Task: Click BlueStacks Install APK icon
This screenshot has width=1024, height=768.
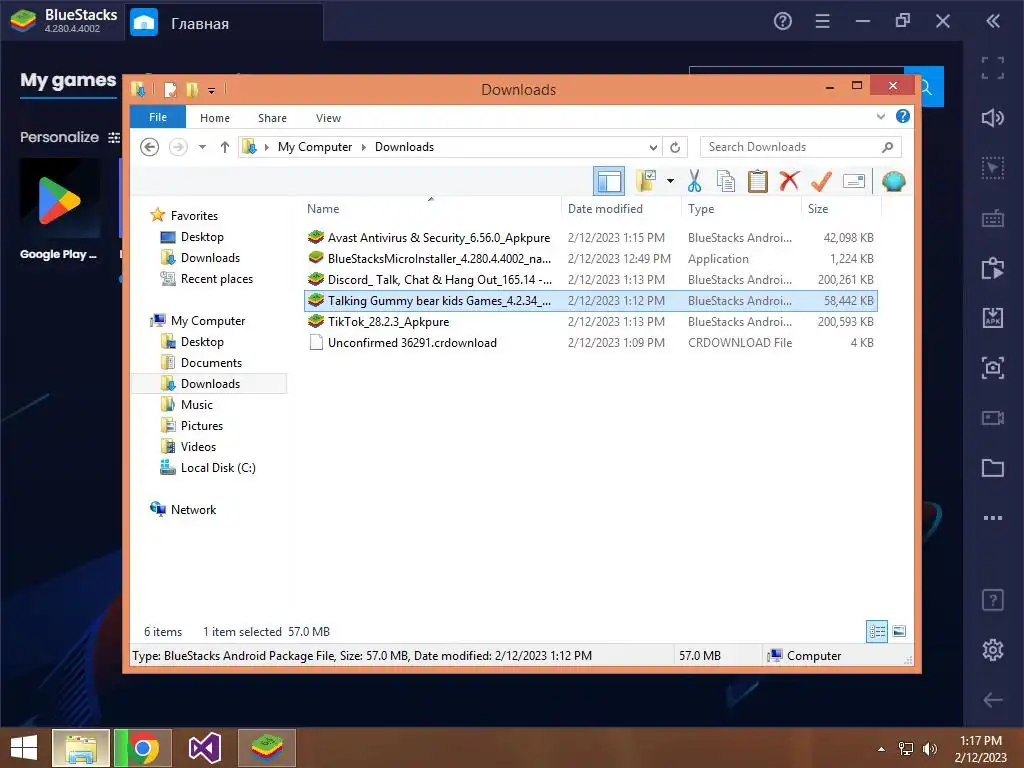Action: click(993, 318)
